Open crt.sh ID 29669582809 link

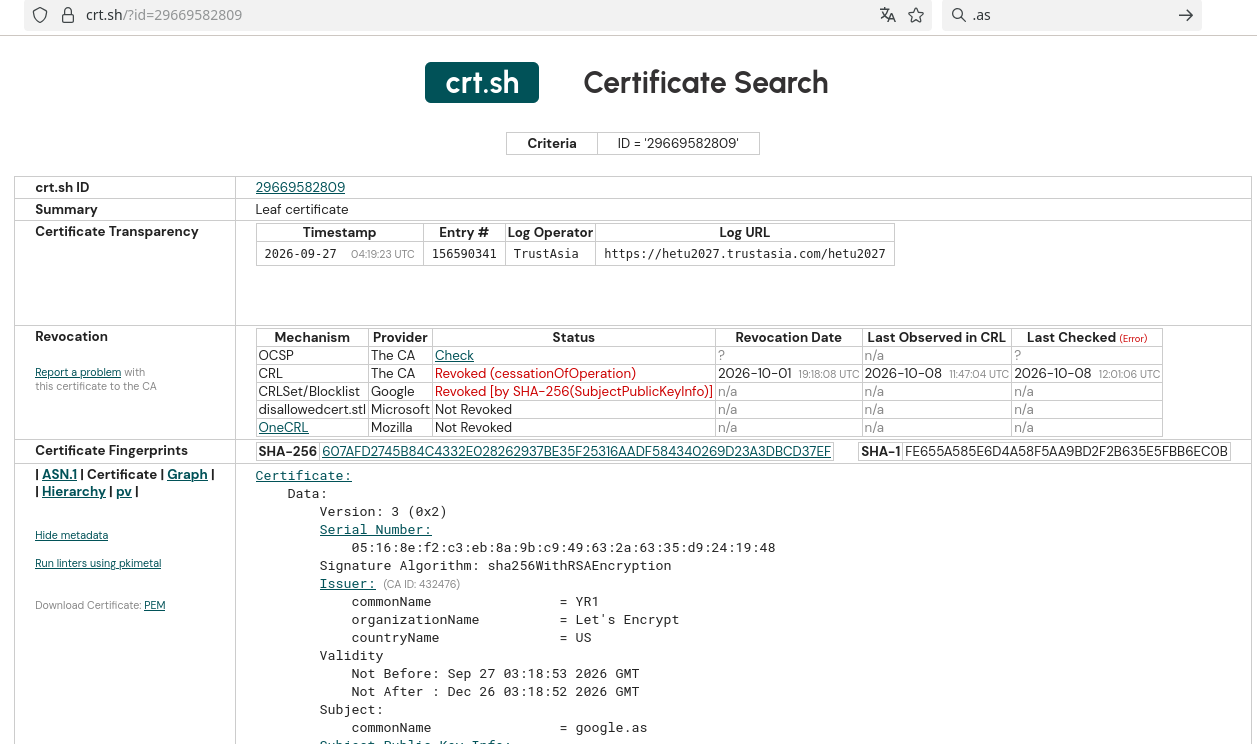tap(300, 187)
